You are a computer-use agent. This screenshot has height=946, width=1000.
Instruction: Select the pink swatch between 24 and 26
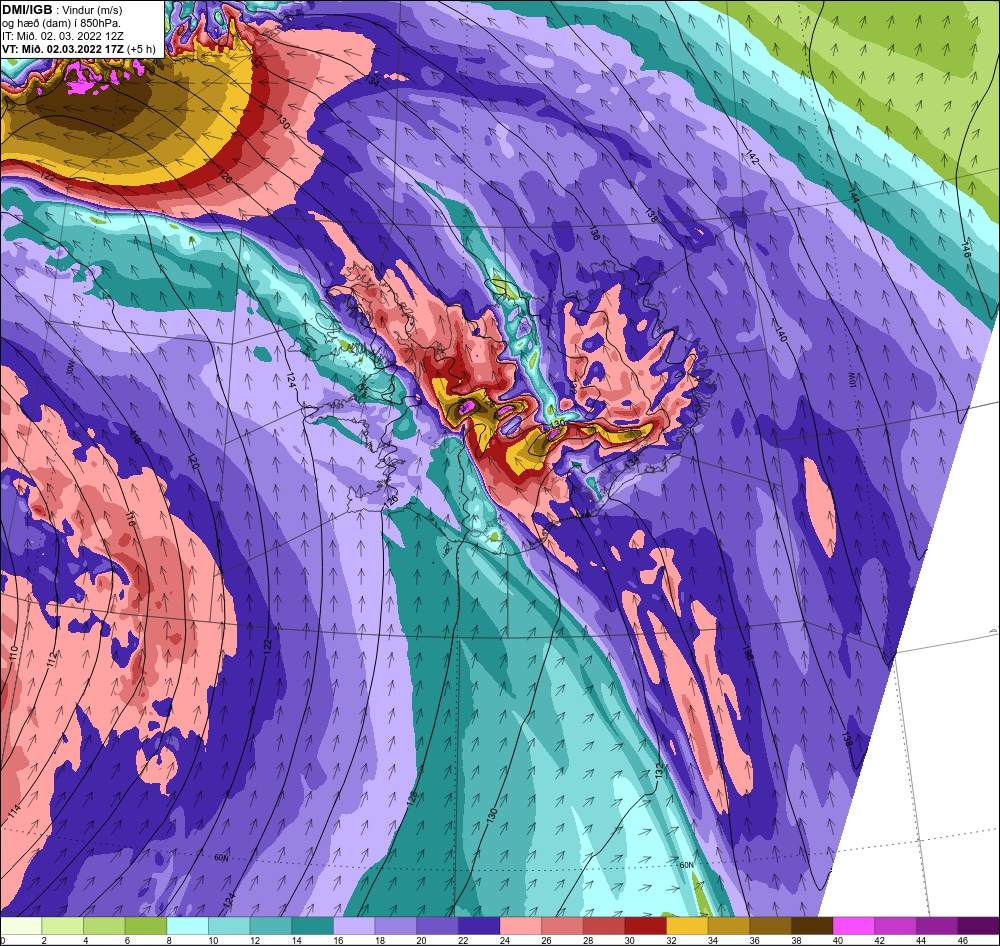(x=520, y=926)
